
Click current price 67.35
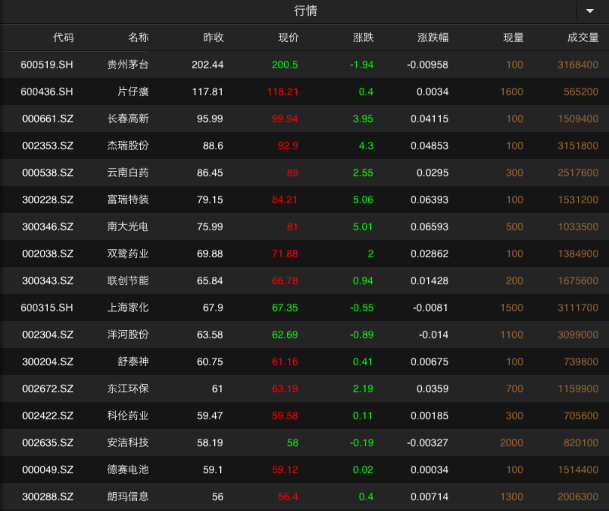[x=285, y=308]
